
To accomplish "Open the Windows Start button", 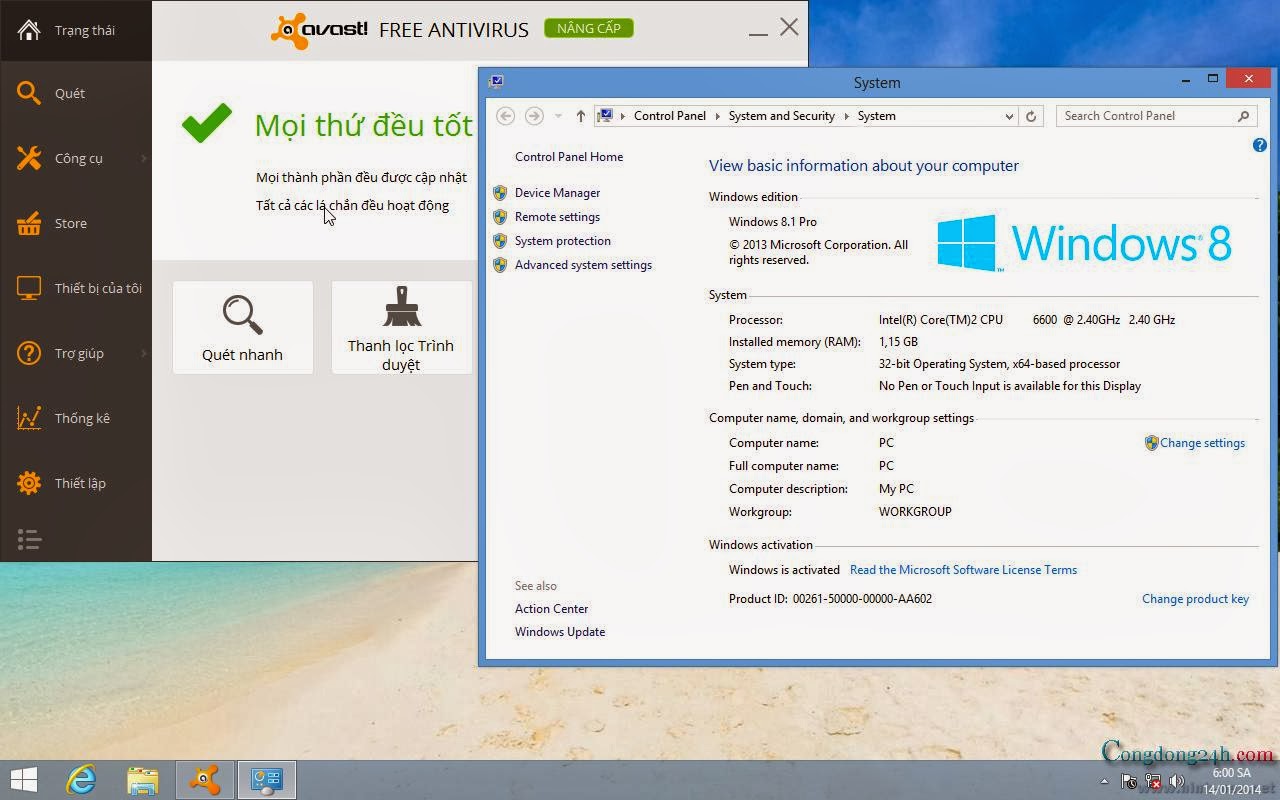I will point(24,780).
